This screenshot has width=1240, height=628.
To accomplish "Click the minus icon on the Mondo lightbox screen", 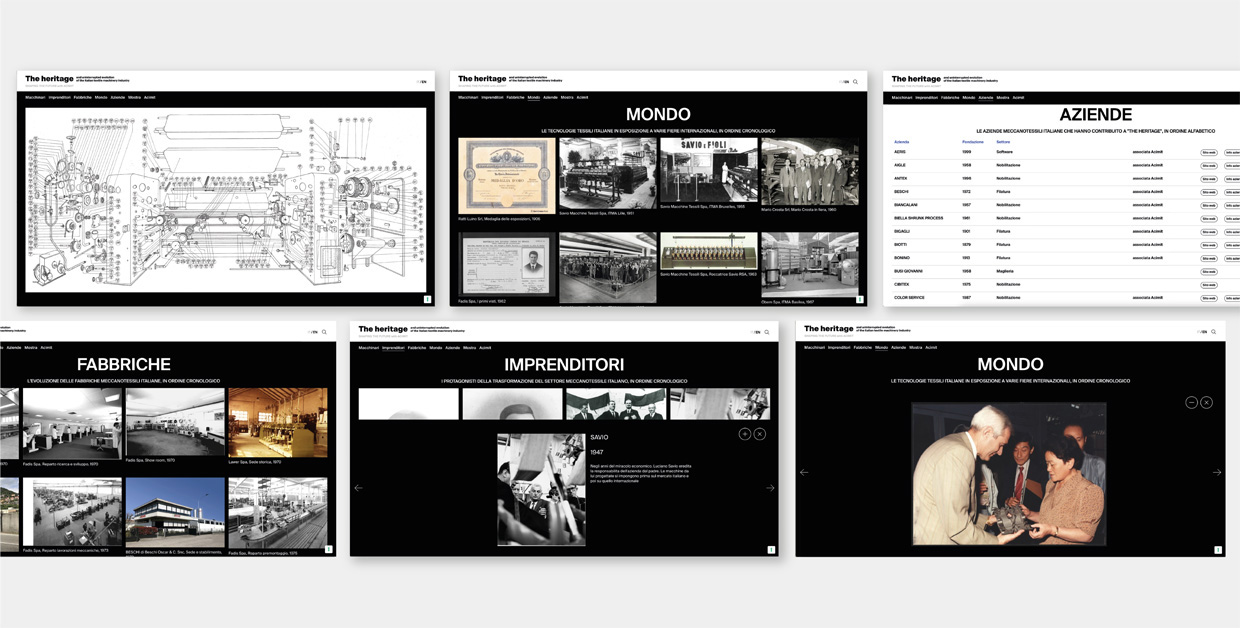I will click(x=1191, y=402).
